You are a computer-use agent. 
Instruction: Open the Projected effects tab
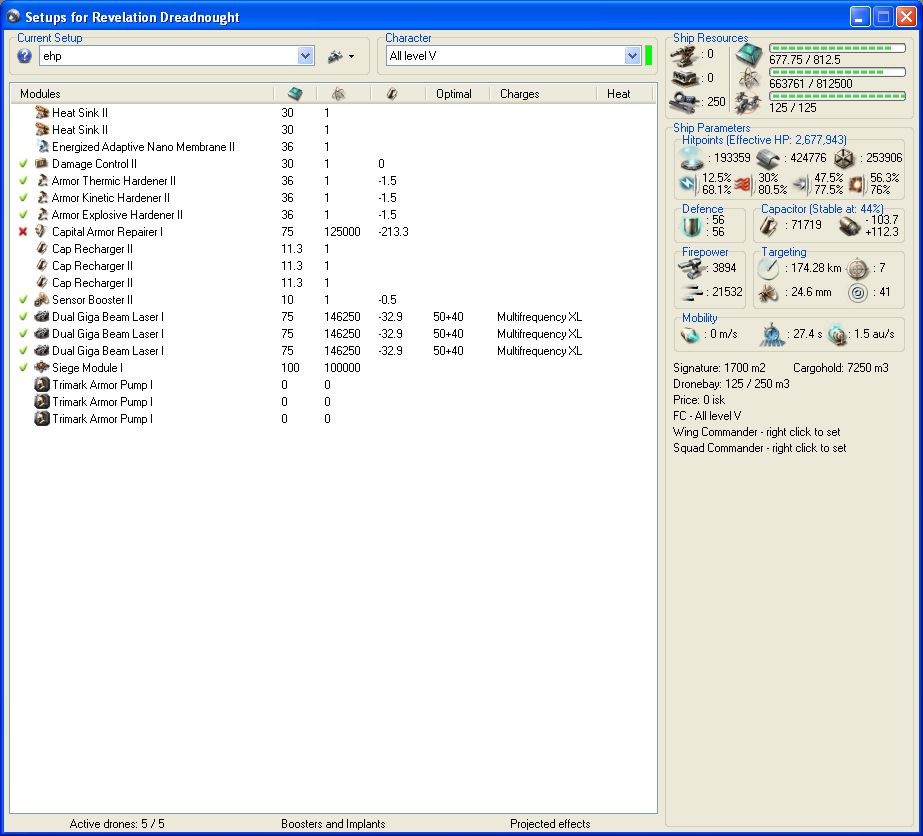550,824
